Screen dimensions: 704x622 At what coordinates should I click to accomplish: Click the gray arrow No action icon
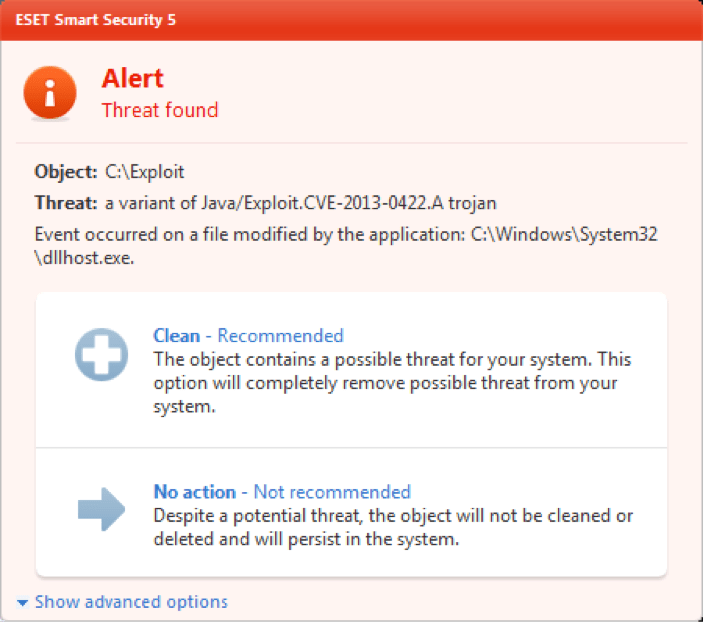click(101, 510)
